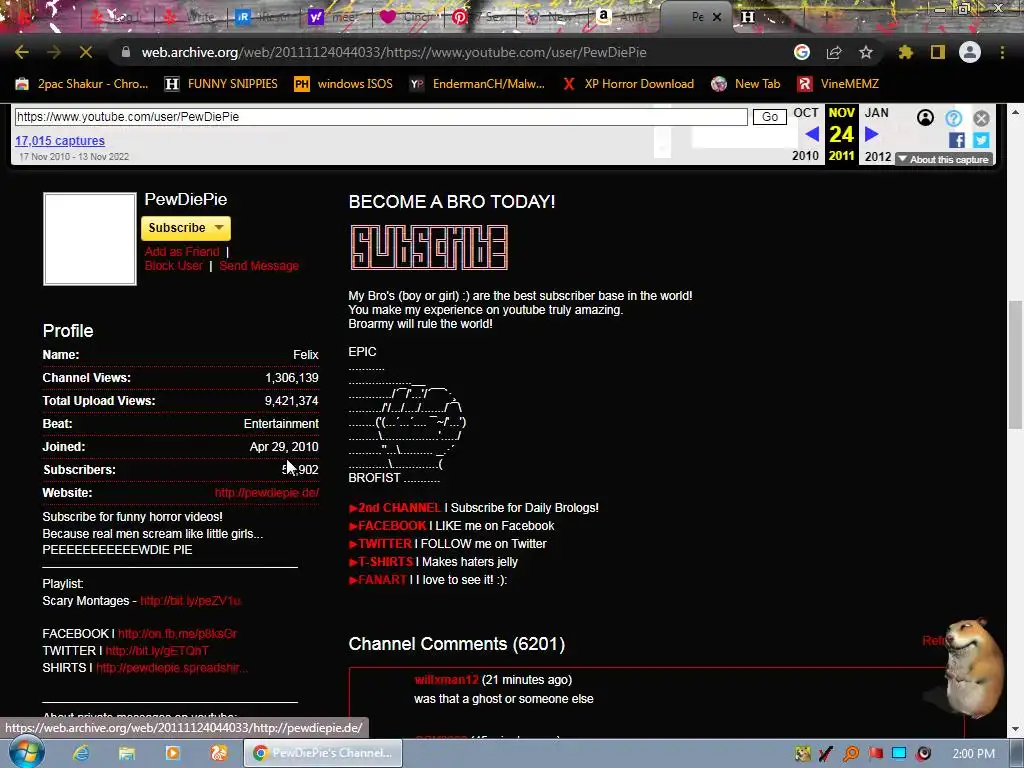
Task: Click the browser forward arrow
Action: tap(54, 52)
